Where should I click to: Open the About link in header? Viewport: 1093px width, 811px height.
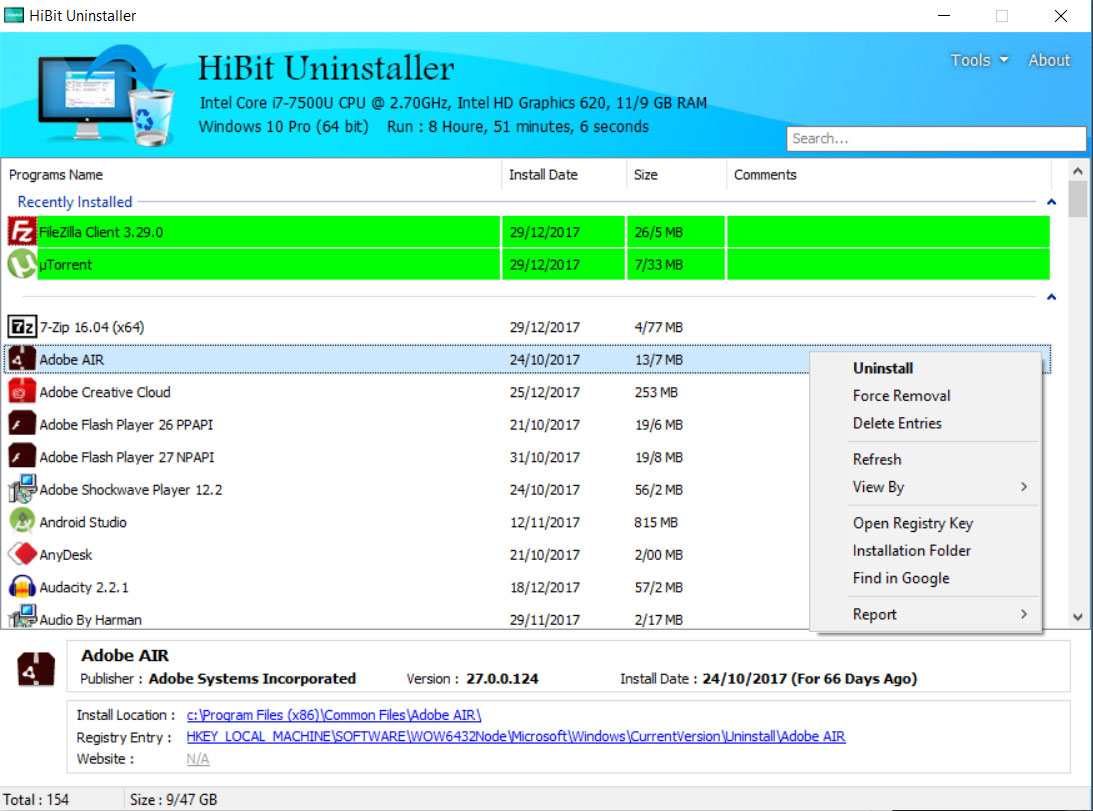click(x=1049, y=60)
